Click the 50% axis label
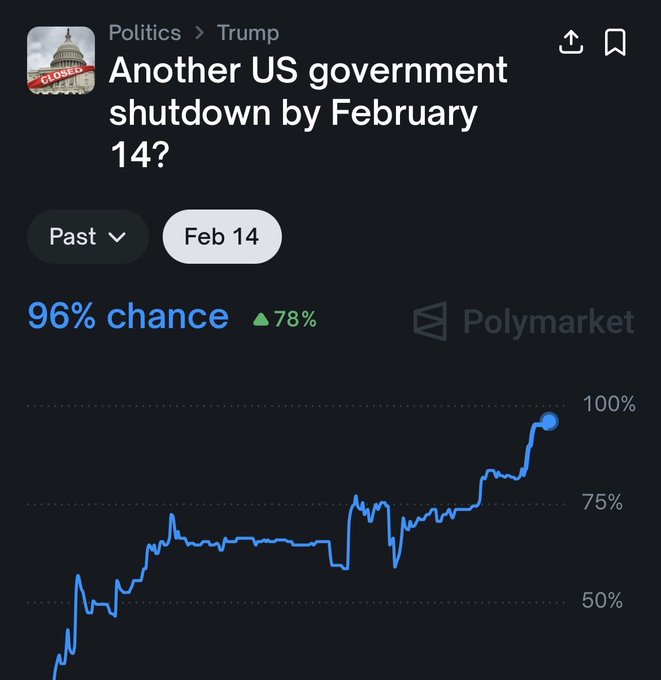 602,600
